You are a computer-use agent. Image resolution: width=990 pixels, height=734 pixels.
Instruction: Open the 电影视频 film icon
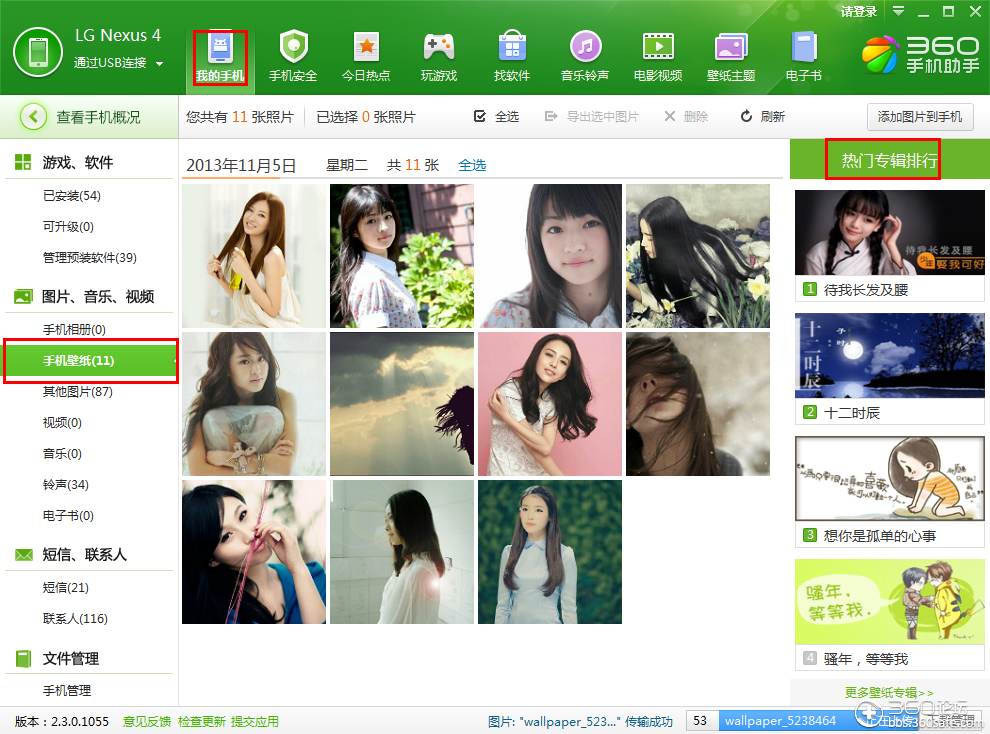(x=658, y=47)
